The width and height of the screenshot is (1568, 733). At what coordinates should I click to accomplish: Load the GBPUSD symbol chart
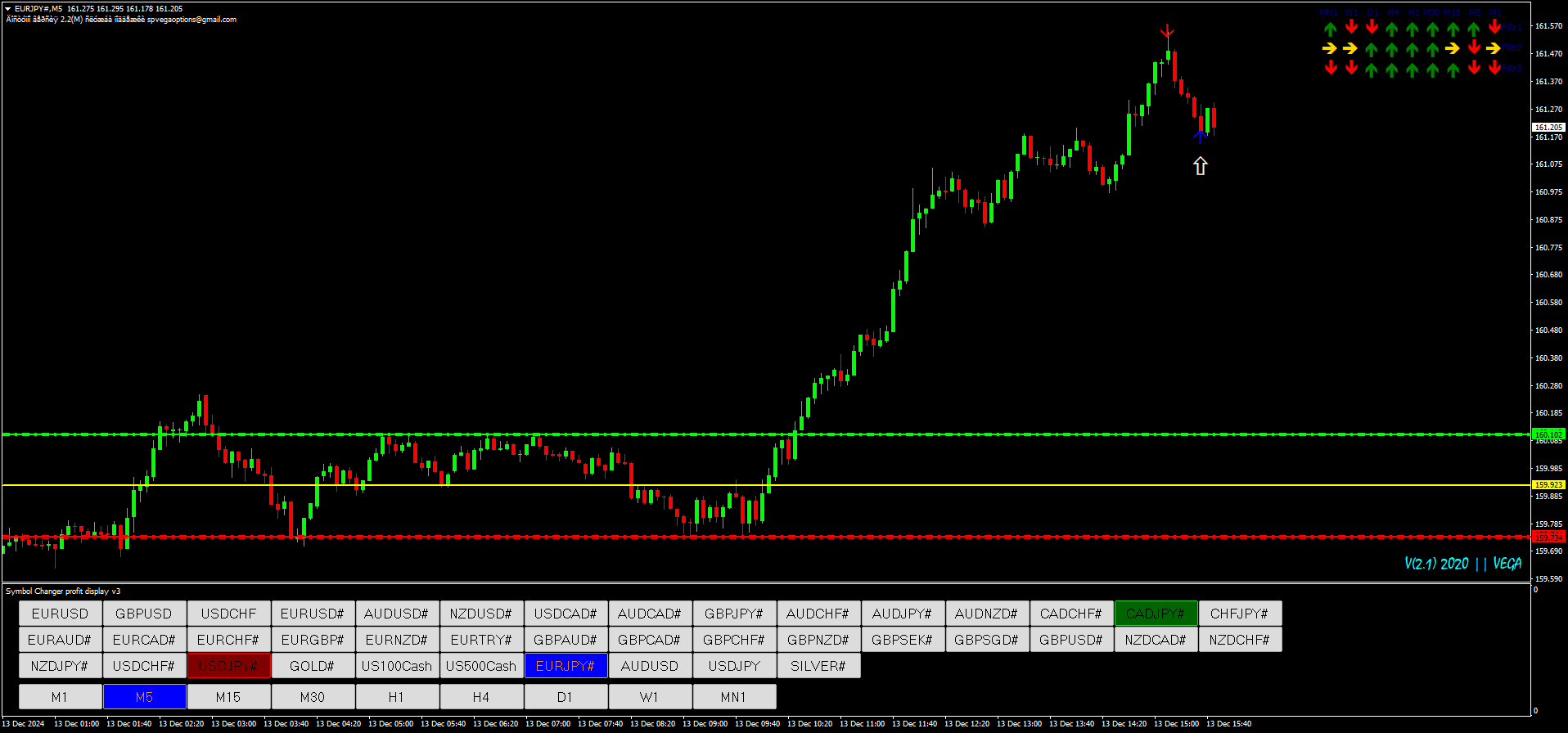click(x=144, y=614)
